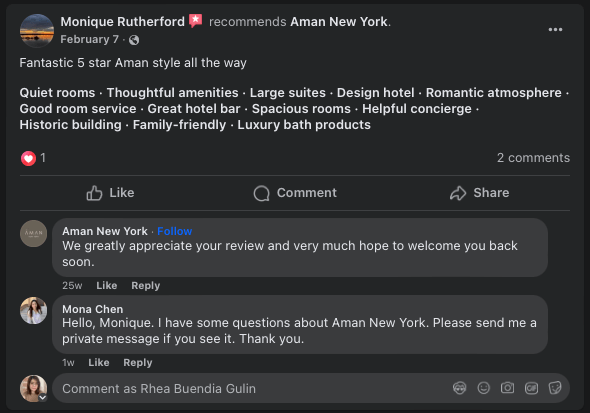Attach a photo using the camera icon
The width and height of the screenshot is (590, 413).
point(507,388)
